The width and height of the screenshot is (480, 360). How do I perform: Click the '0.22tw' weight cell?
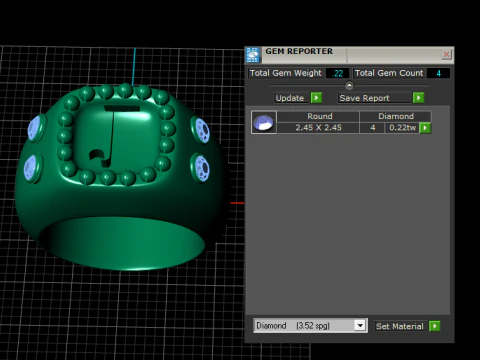402,128
